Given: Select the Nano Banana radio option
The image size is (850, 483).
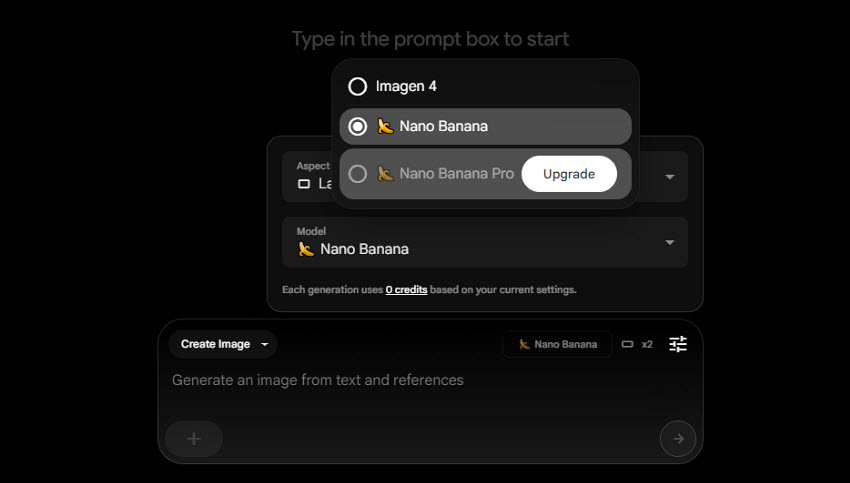Looking at the screenshot, I should coord(358,126).
